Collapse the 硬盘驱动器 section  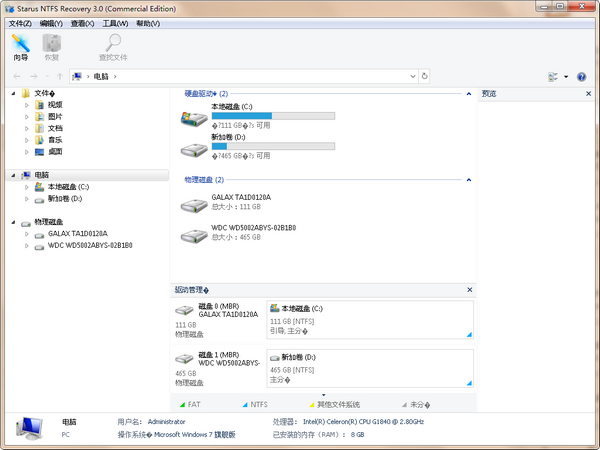pyautogui.click(x=469, y=93)
